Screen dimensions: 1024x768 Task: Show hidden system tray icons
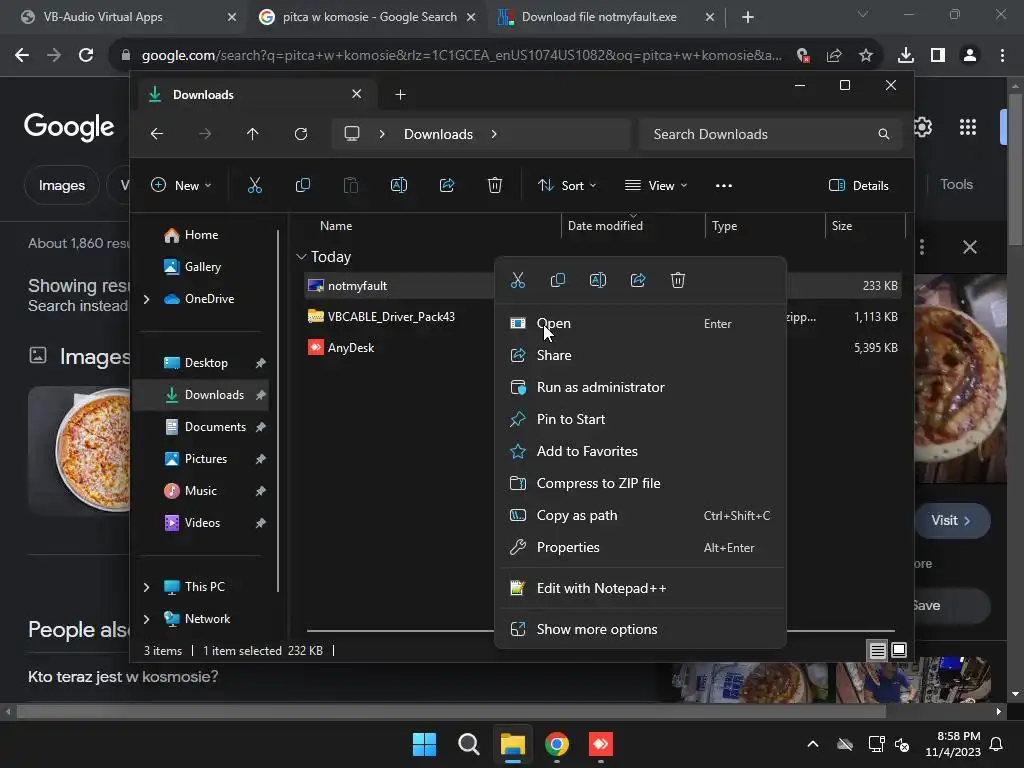point(812,744)
